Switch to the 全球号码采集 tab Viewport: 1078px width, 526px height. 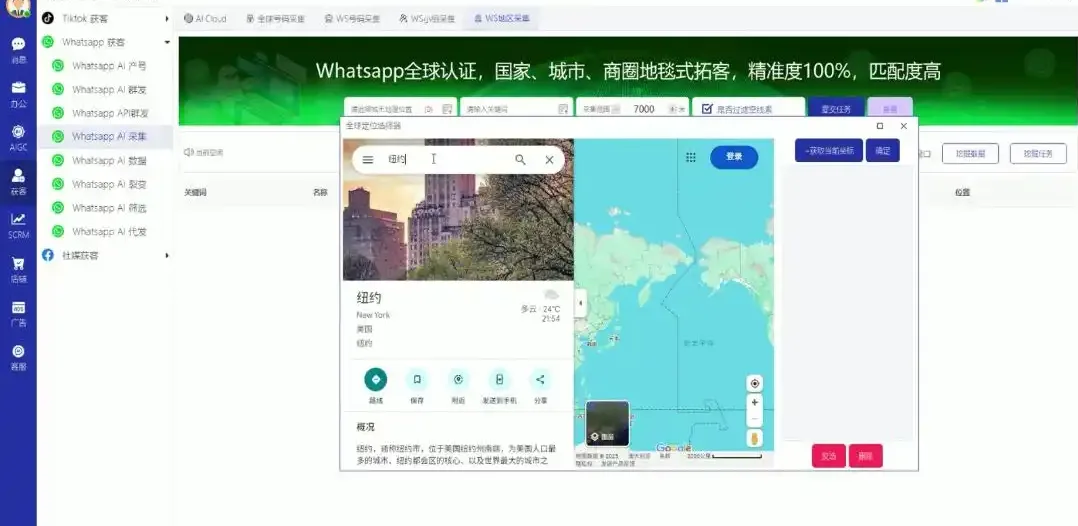click(x=275, y=19)
